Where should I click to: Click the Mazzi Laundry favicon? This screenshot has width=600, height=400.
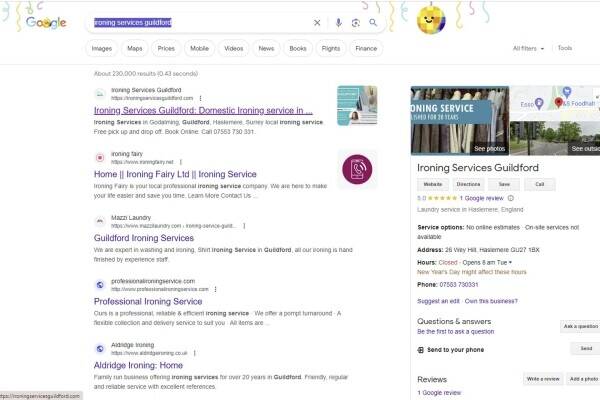click(99, 221)
